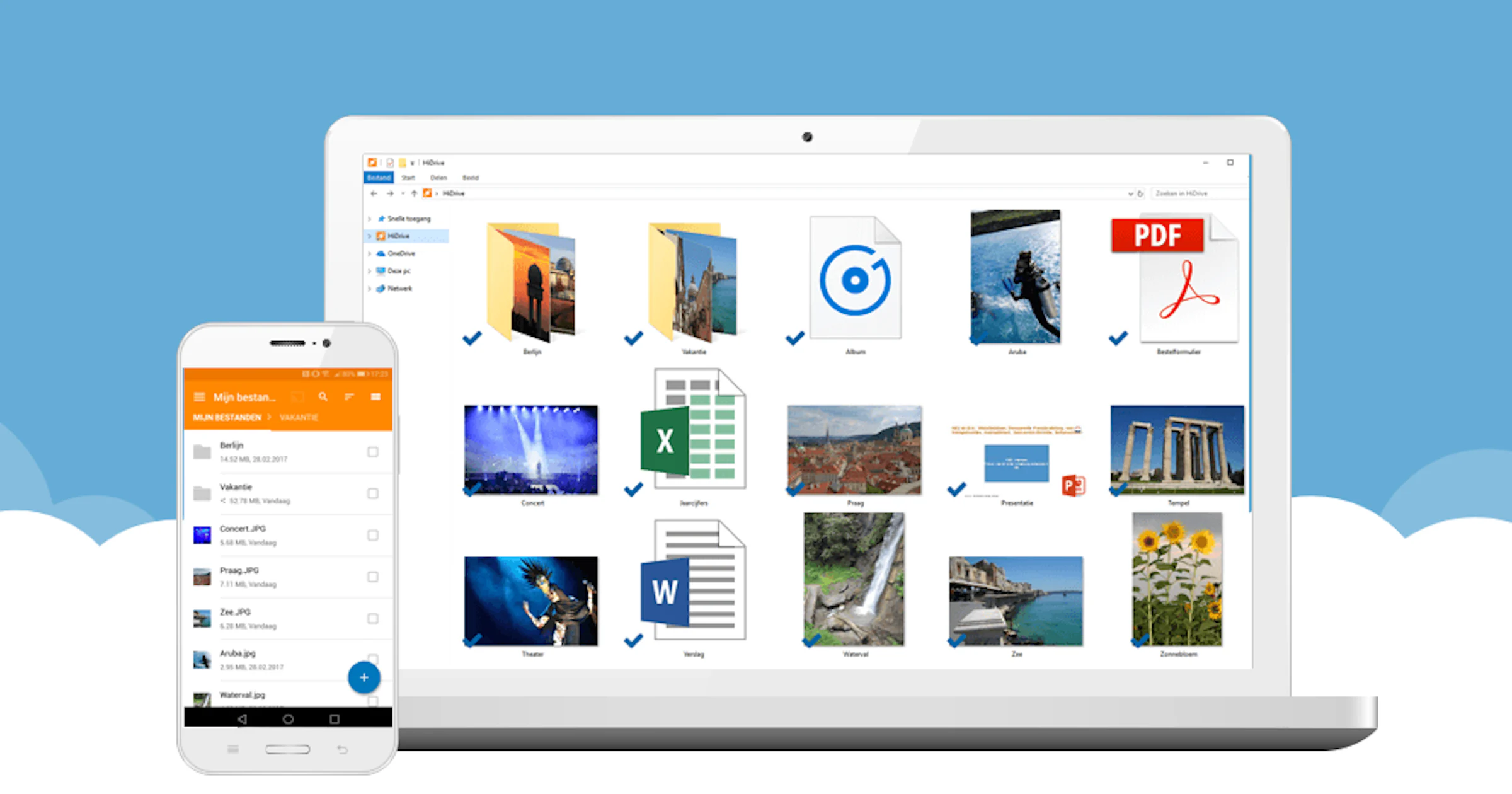Tap the Android recent apps button

[x=335, y=719]
